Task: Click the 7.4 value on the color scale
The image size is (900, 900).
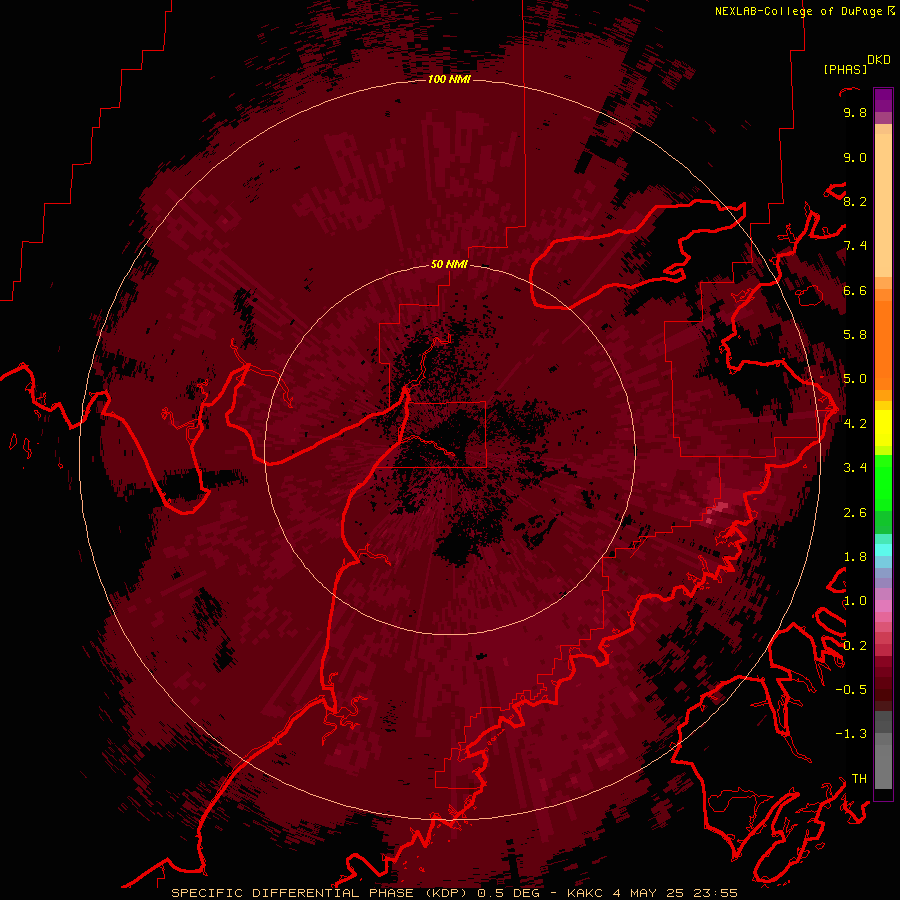Action: pyautogui.click(x=855, y=246)
